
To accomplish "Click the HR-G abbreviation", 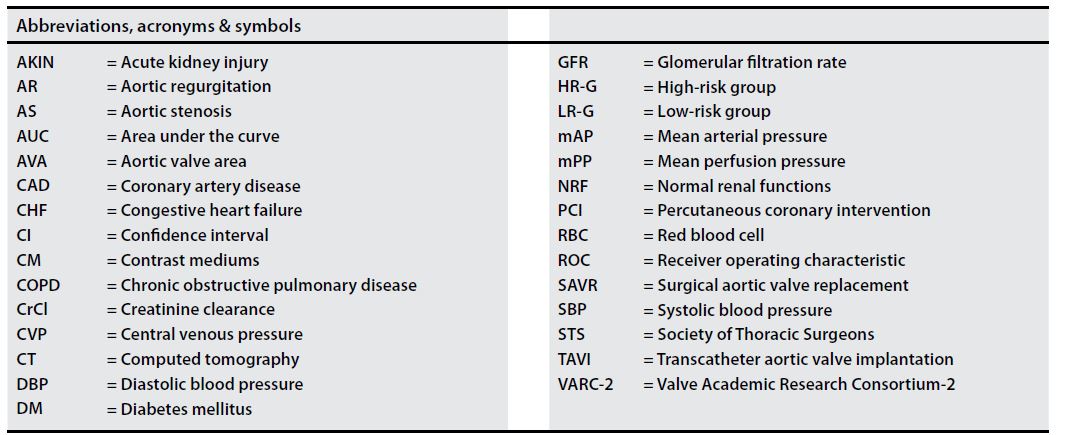I will (x=577, y=87).
